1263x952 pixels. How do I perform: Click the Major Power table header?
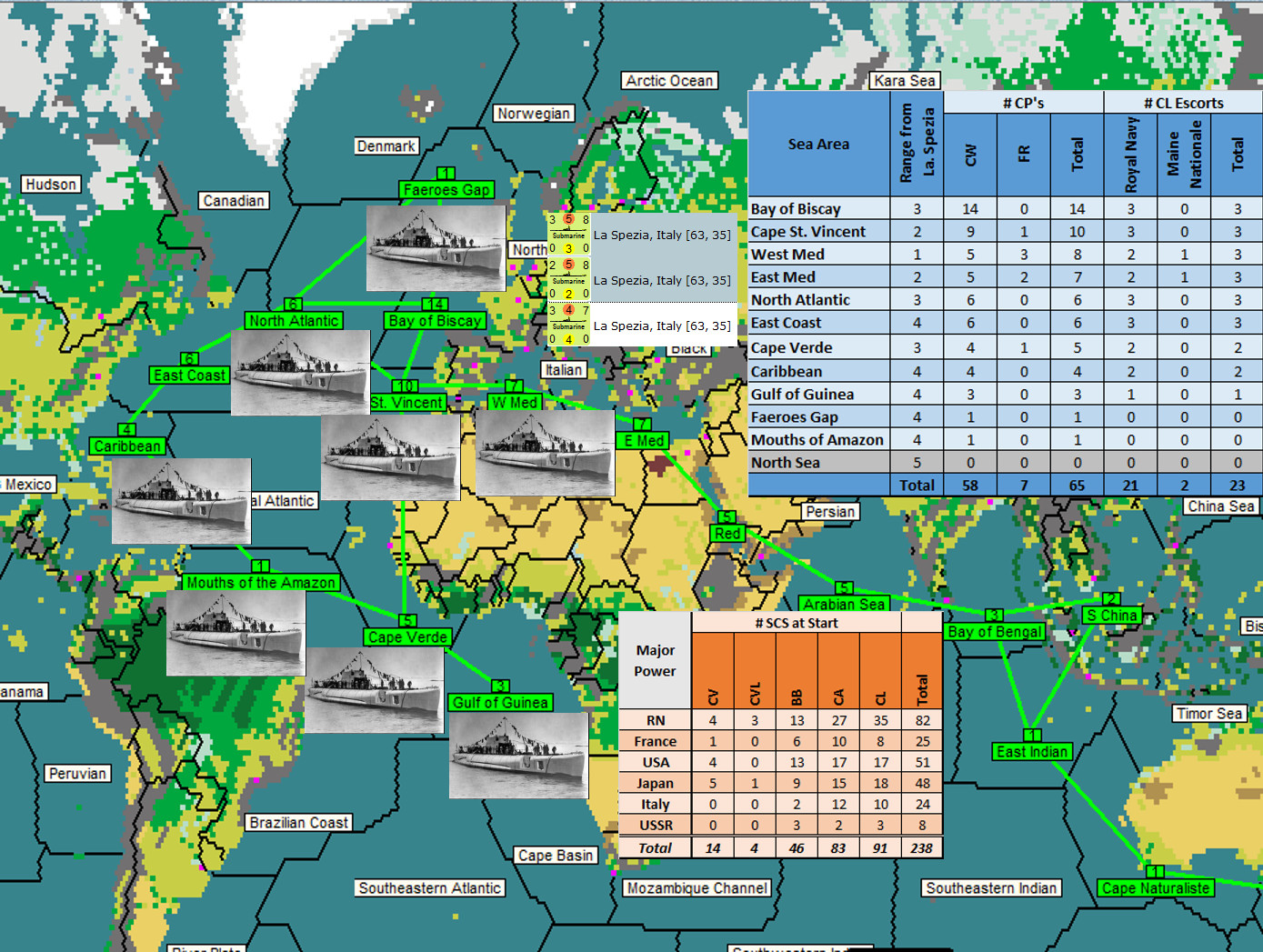(x=656, y=661)
